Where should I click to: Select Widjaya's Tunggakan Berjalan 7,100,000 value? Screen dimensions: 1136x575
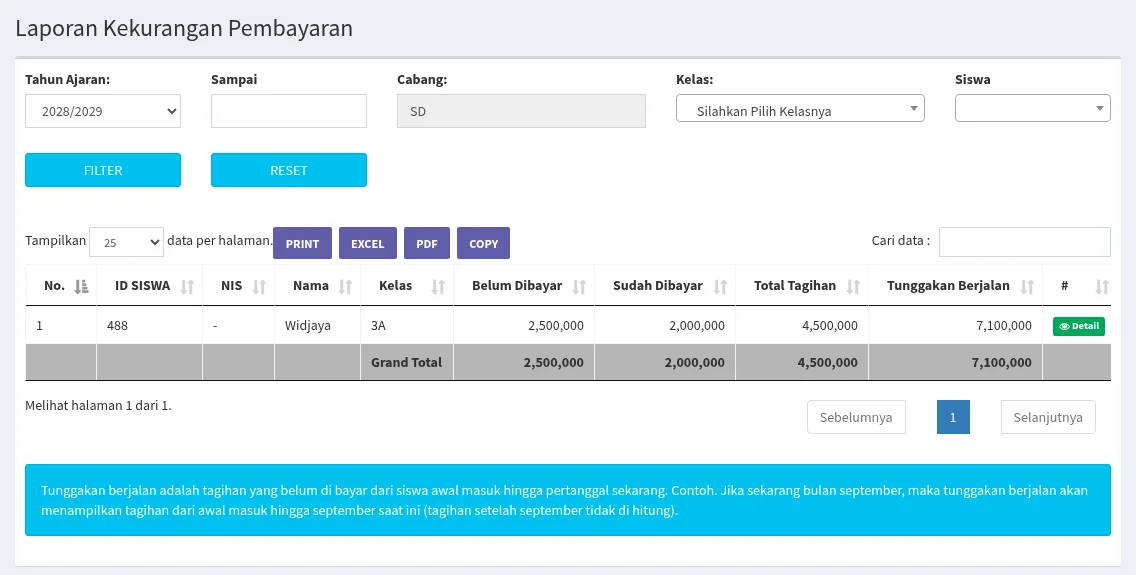point(1004,326)
